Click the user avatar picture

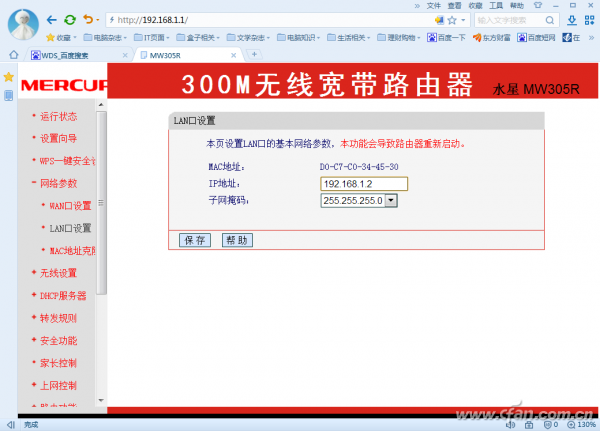23,24
